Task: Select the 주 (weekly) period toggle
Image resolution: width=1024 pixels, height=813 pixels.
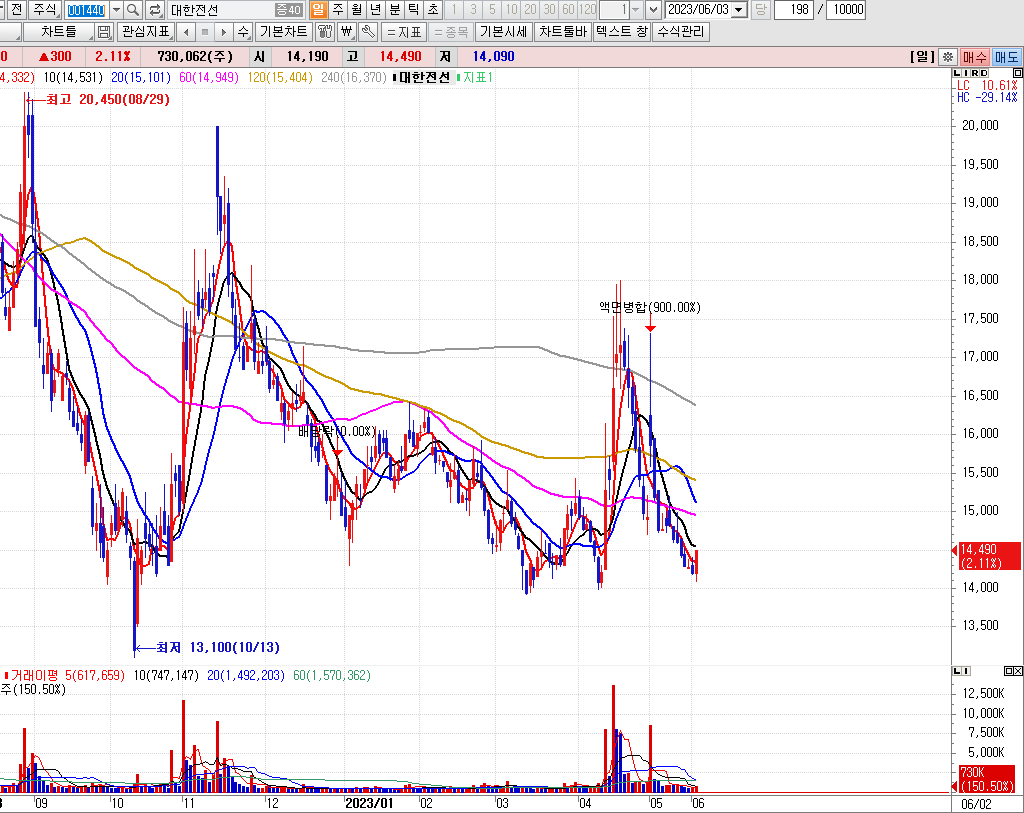Action: 338,10
